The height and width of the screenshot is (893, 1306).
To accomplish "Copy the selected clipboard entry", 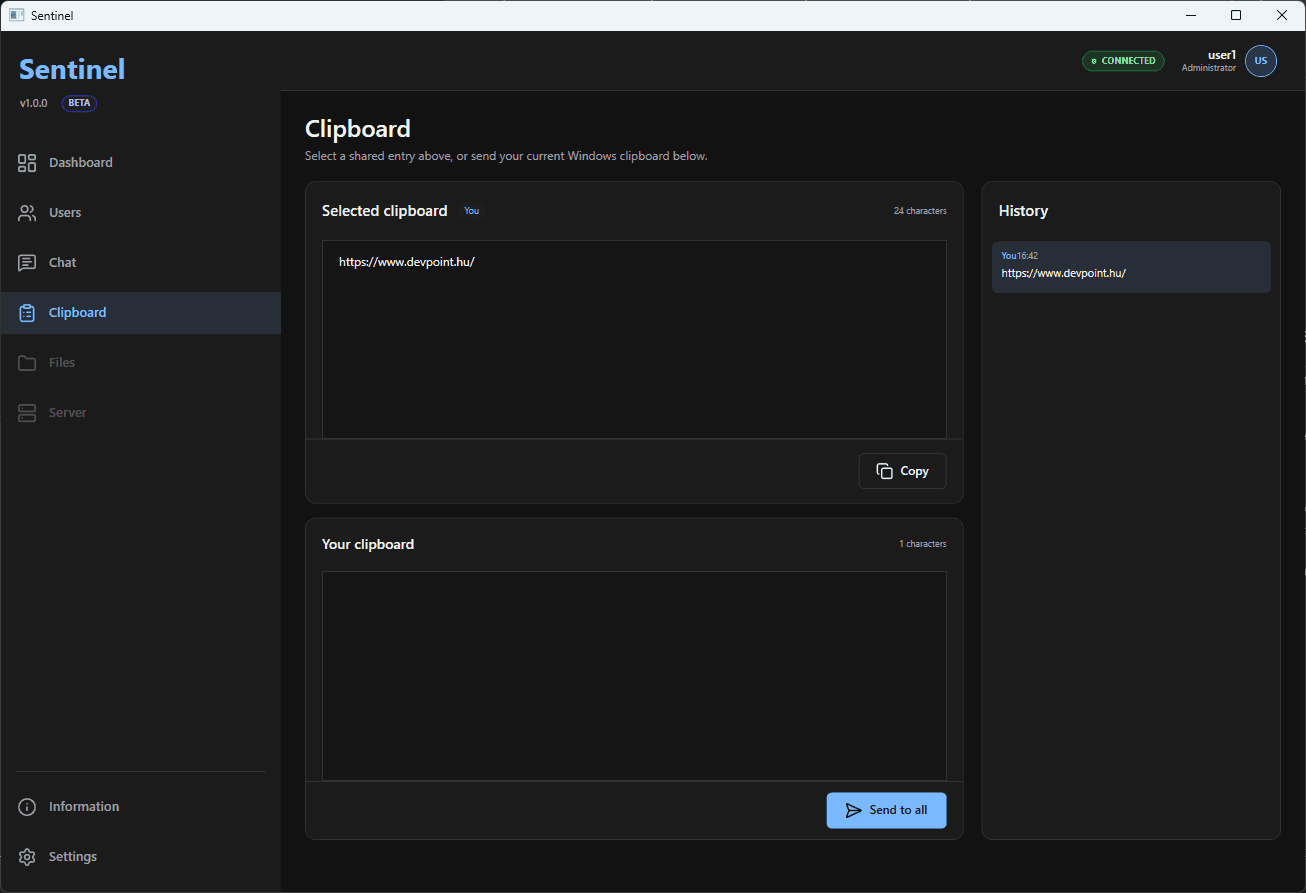I will (x=902, y=471).
